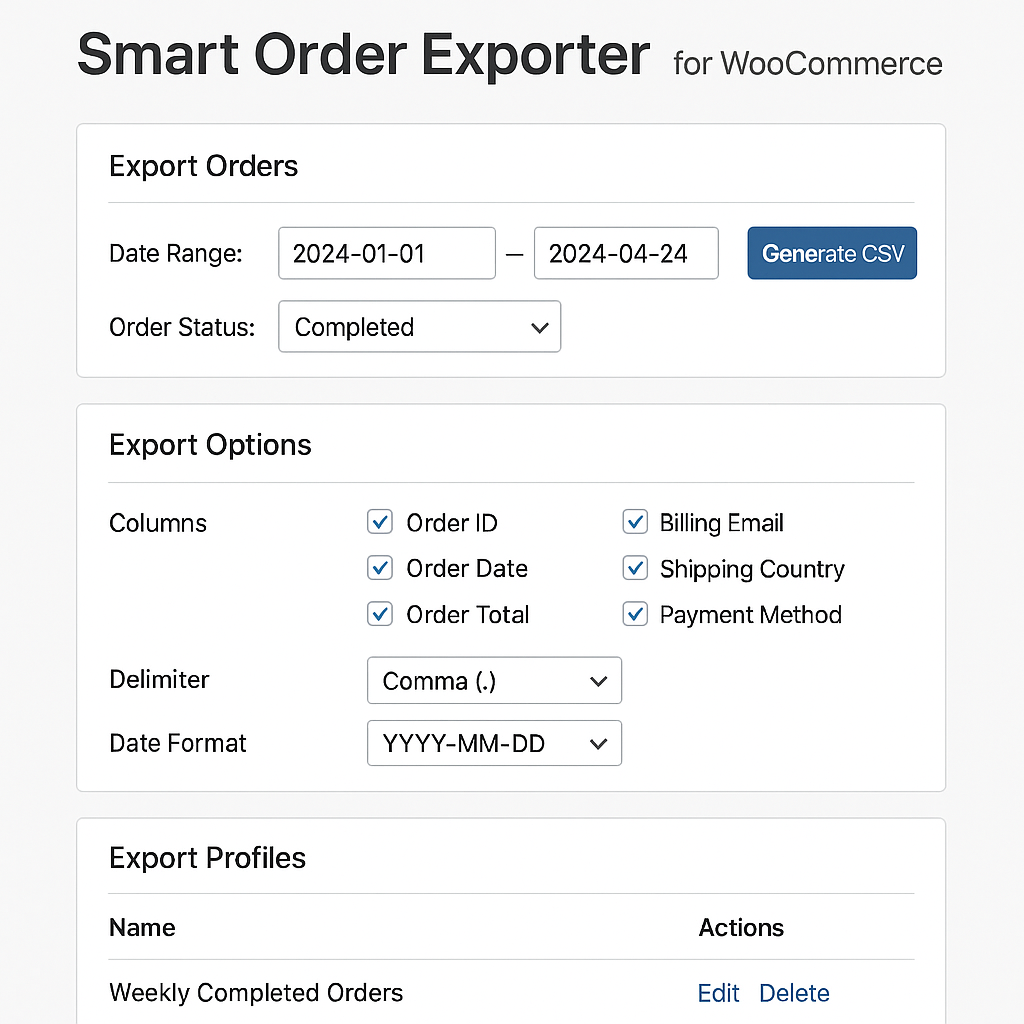Expand the Delimiter dropdown

pos(494,681)
